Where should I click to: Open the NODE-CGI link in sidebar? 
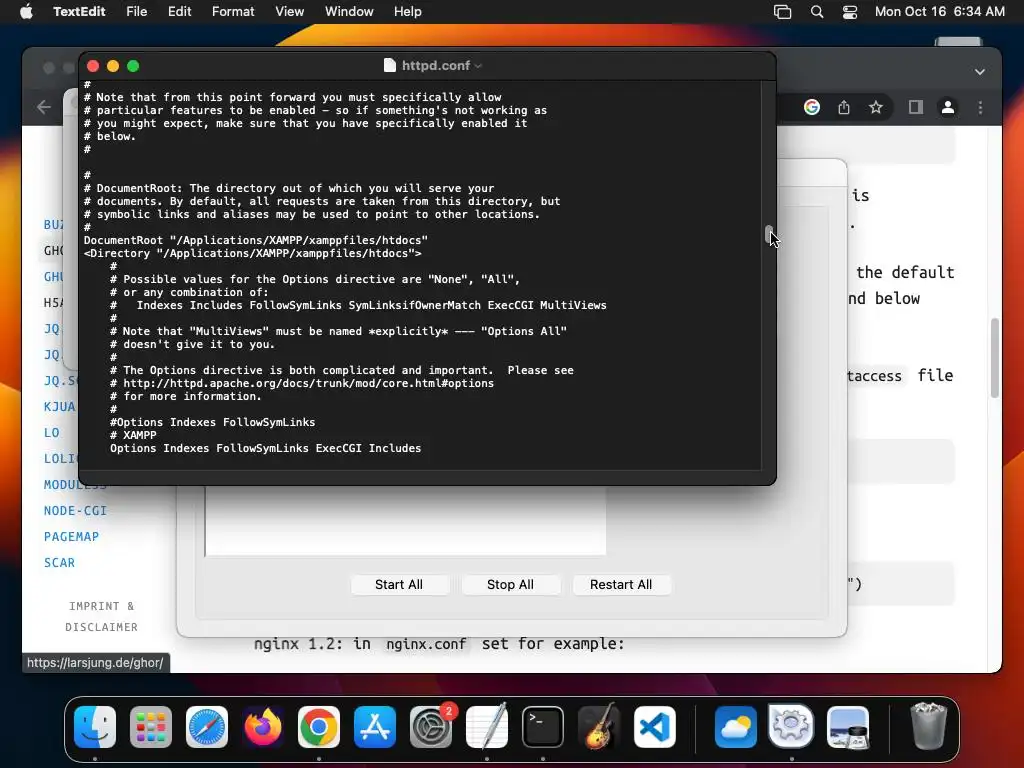75,511
